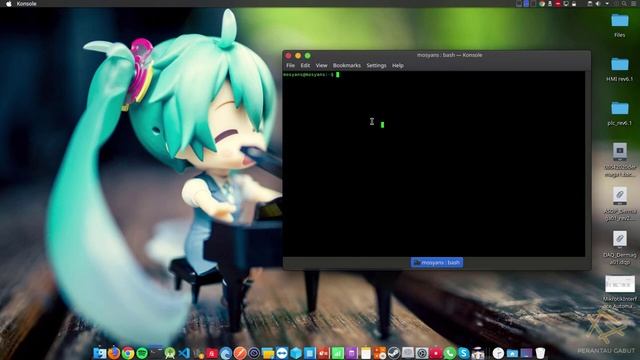640x360 pixels.
Task: Click the Konsole application name in top bar
Action: (27, 4)
